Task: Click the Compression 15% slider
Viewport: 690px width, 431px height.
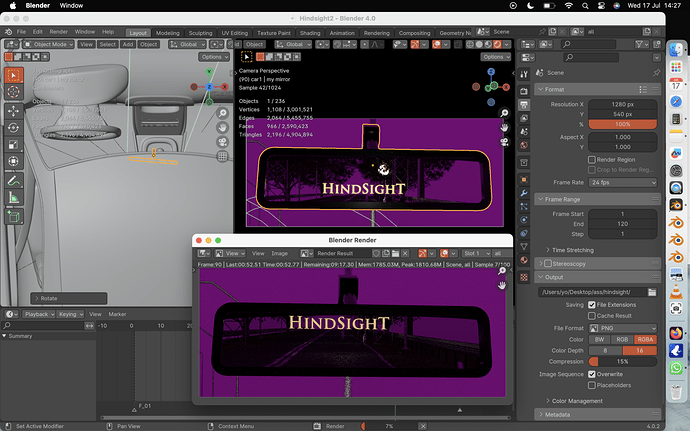Action: pos(623,361)
